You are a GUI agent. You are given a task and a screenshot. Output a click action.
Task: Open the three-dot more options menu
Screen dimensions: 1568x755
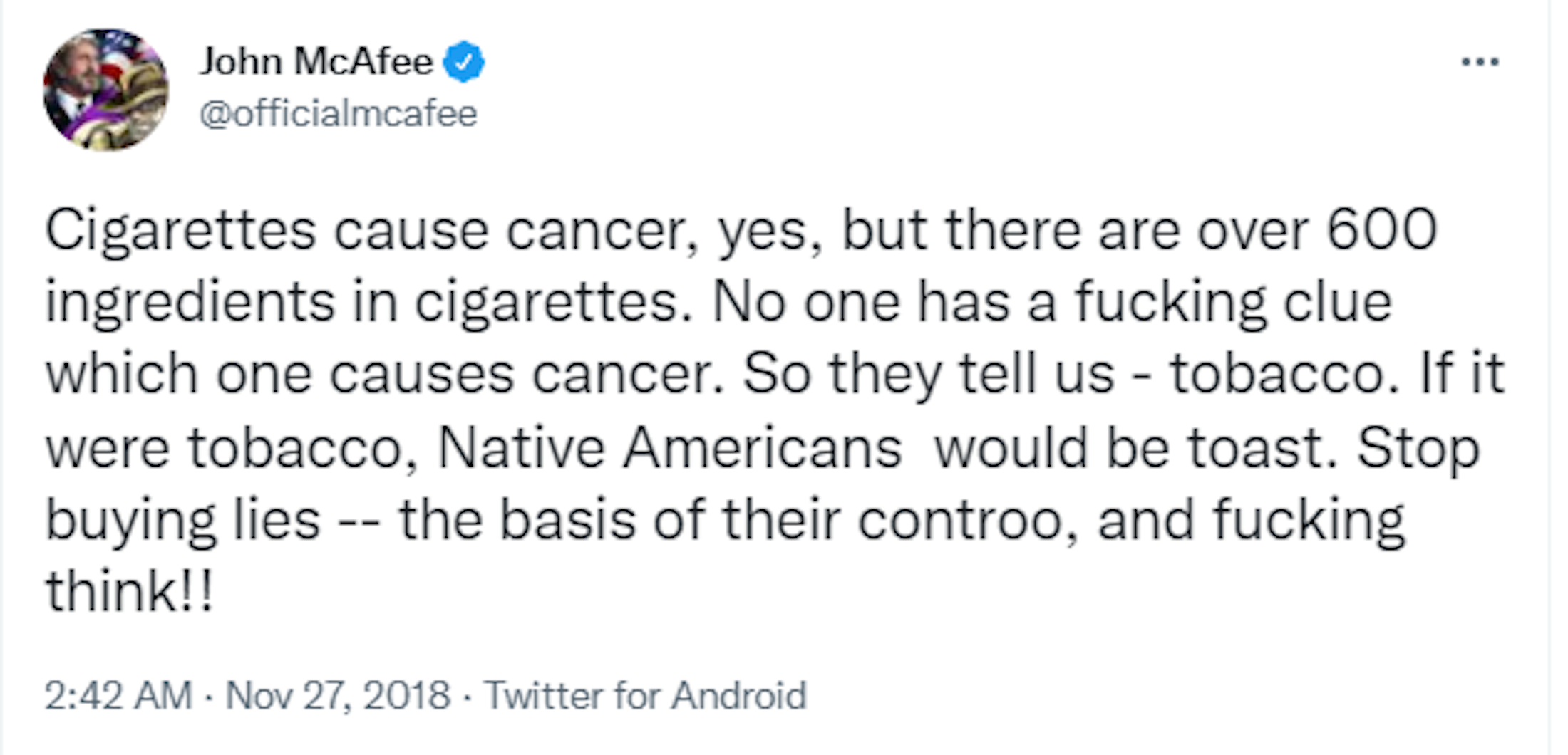tap(1480, 62)
